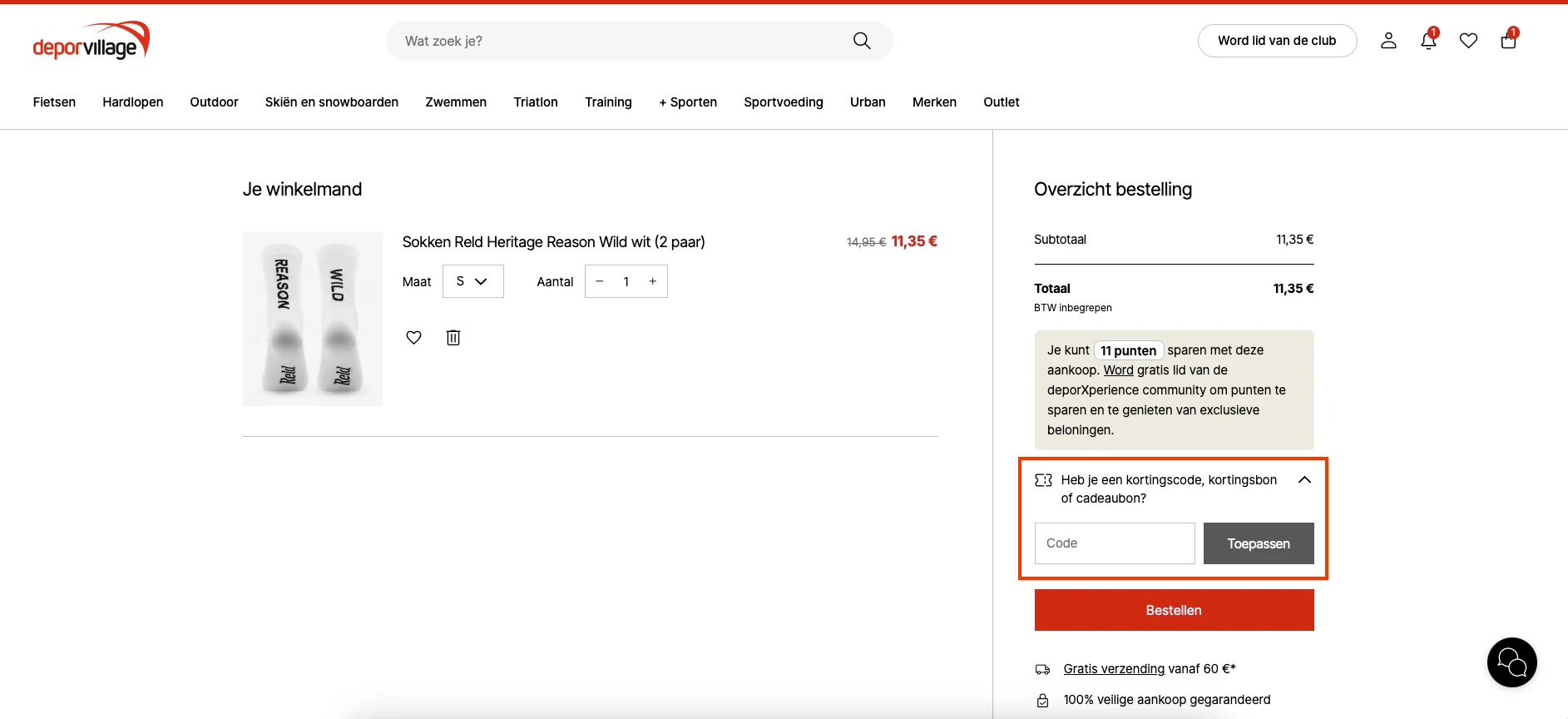Follow the Word membership link
Screen dimensions: 1568x719
[1119, 370]
